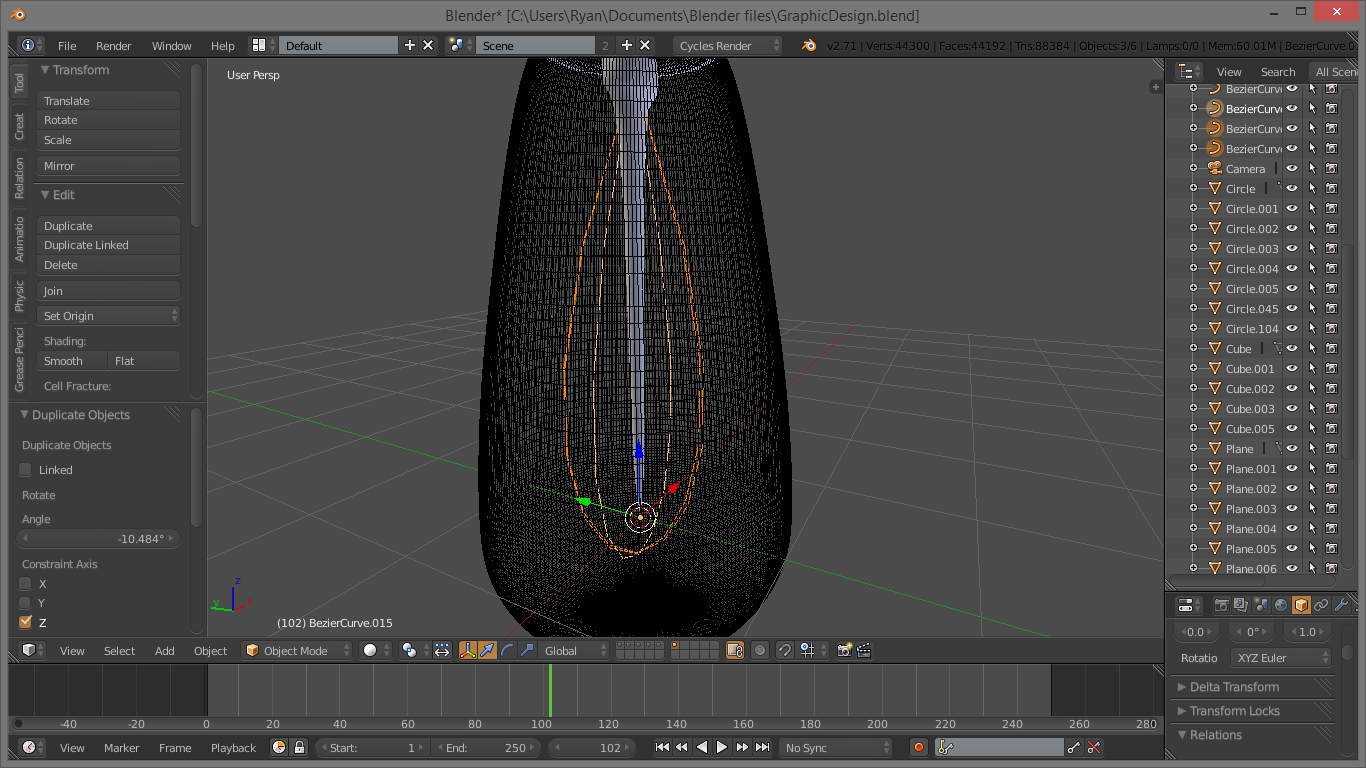Open the Scene properties tab
This screenshot has height=768, width=1366.
tap(1261, 605)
